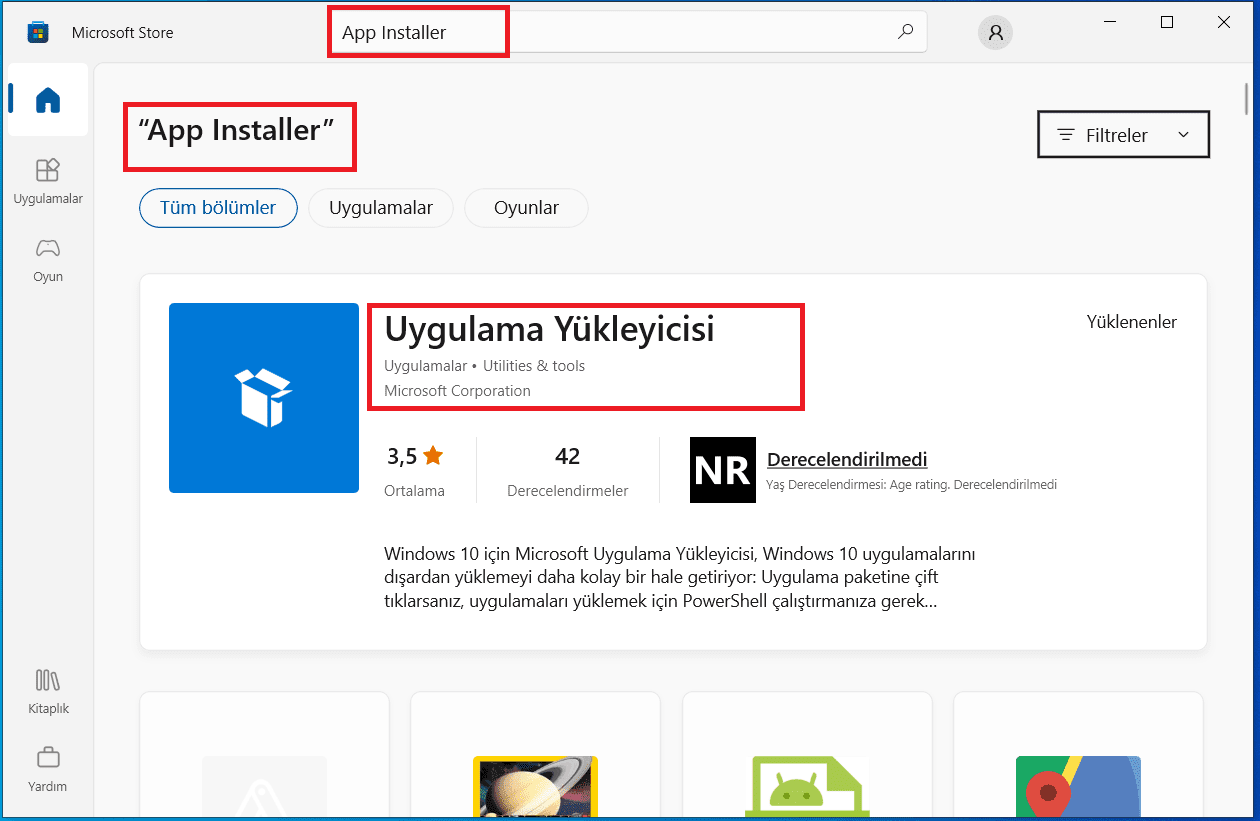Click the Microsoft Corporation publisher text
The image size is (1260, 821).
click(x=457, y=391)
